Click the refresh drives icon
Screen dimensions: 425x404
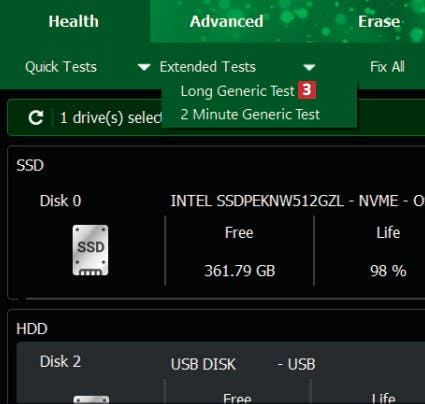click(x=36, y=117)
